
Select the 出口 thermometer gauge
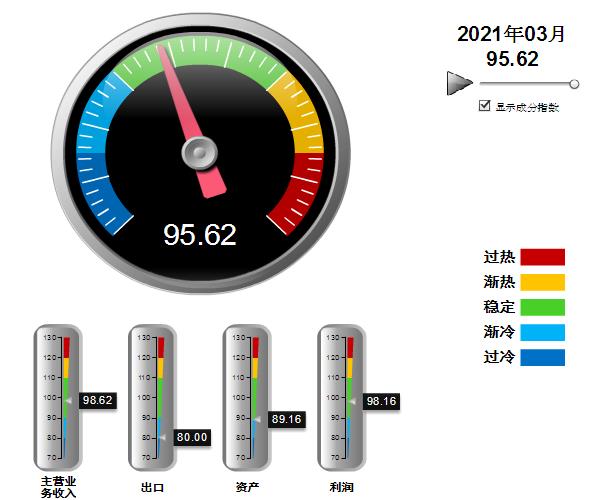[x=152, y=398]
